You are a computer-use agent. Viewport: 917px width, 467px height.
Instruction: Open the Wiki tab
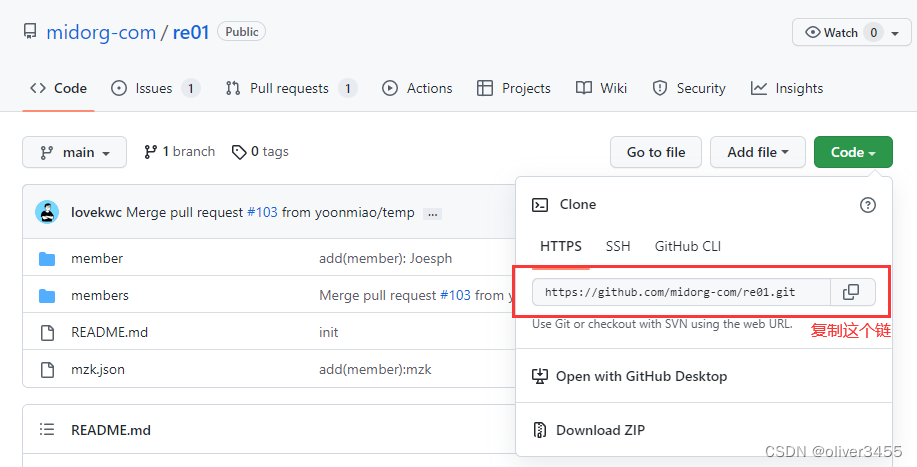pos(601,88)
